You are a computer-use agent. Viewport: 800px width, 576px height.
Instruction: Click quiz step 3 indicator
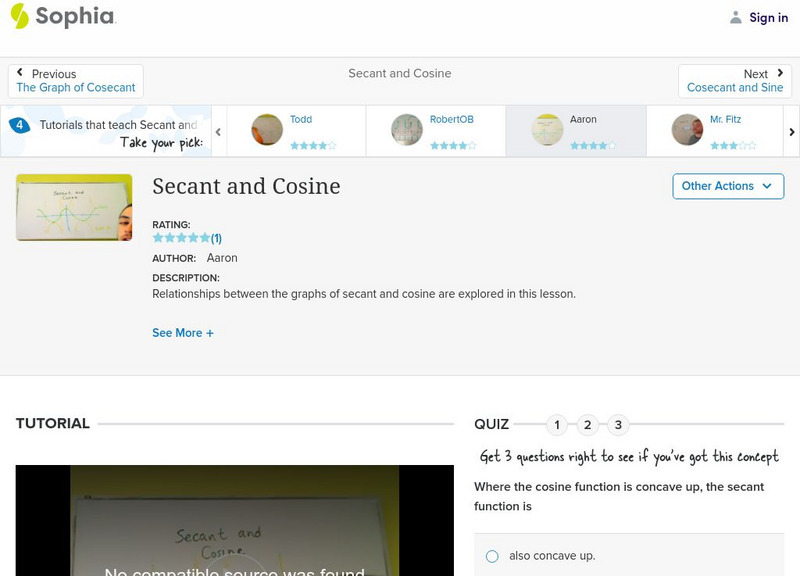coord(619,425)
